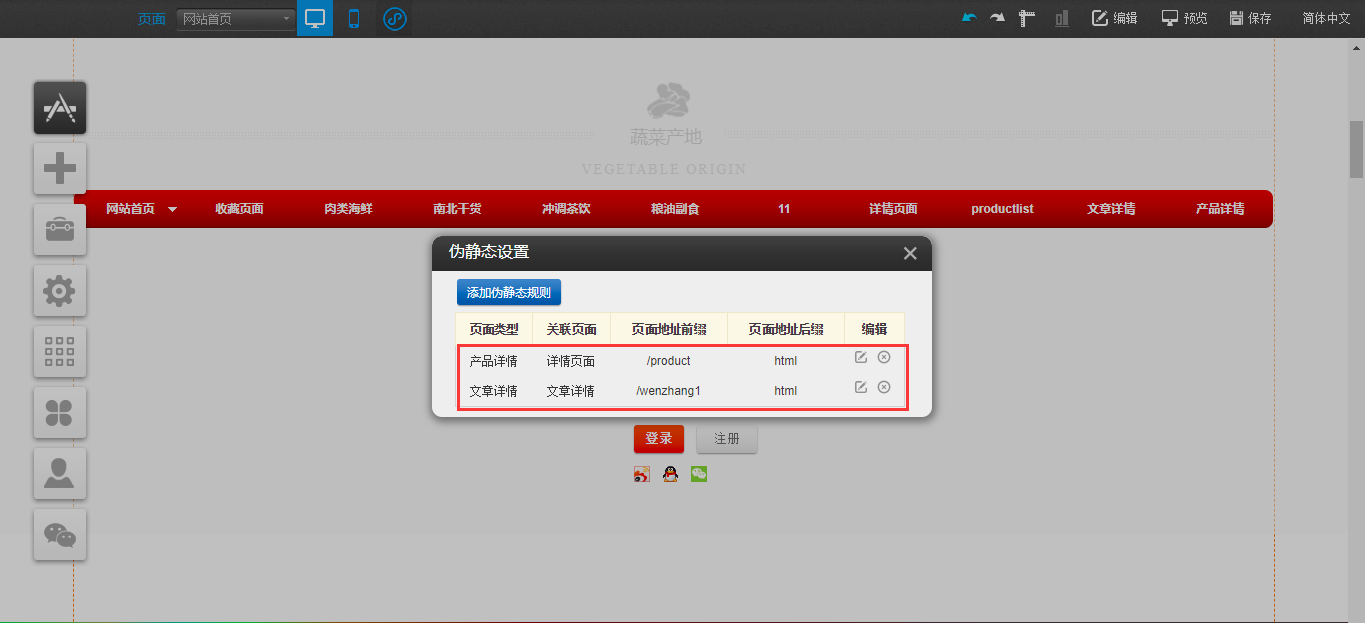Click the undo arrow icon
This screenshot has height=623, width=1365.
tap(968, 18)
